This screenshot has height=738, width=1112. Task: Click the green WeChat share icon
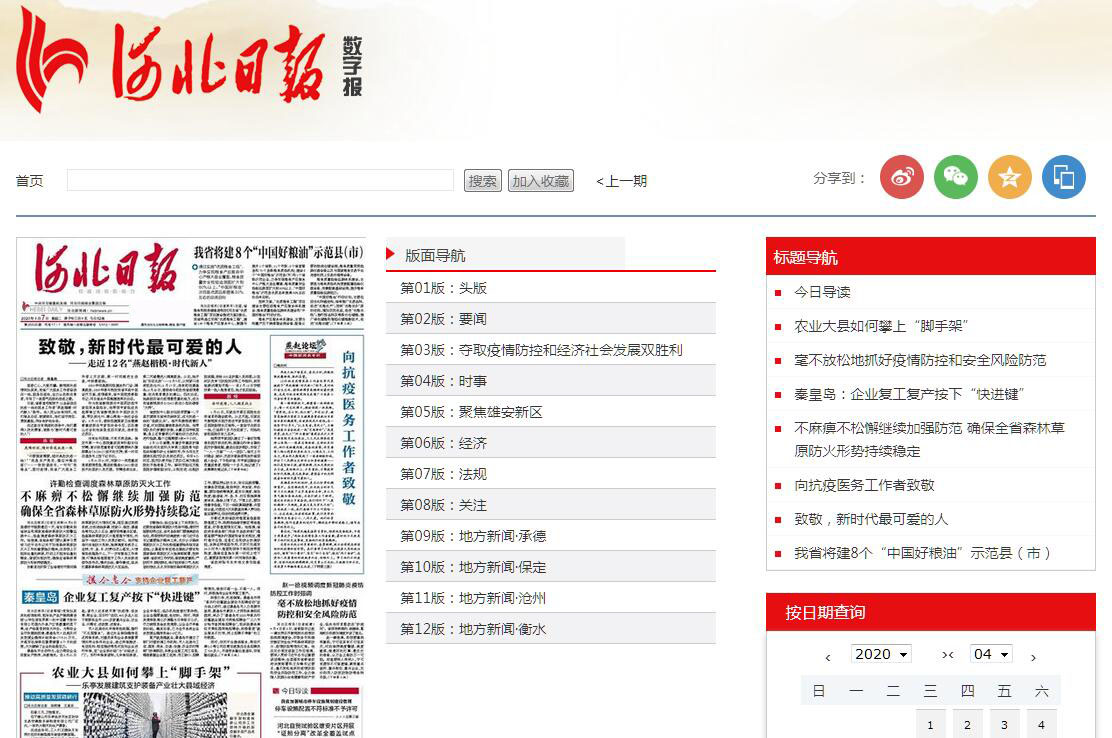tap(955, 178)
